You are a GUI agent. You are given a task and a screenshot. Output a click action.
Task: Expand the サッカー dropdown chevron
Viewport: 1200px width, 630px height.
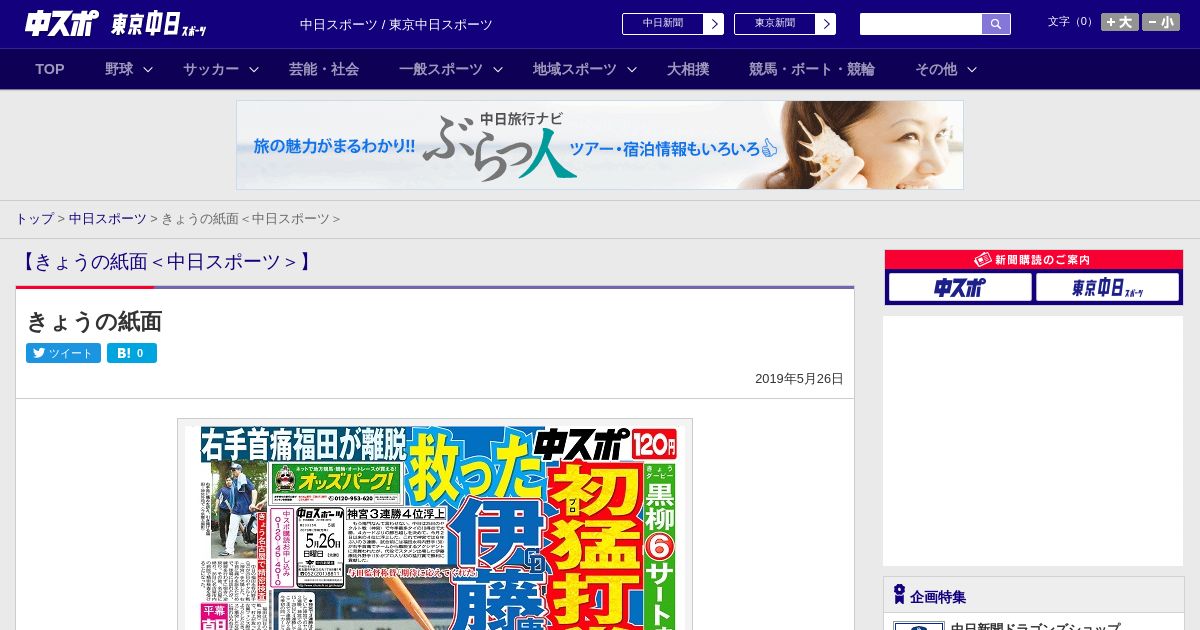click(x=254, y=69)
